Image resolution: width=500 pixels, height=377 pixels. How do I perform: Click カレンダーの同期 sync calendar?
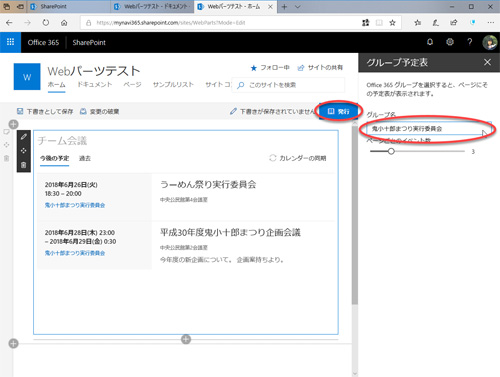(298, 158)
